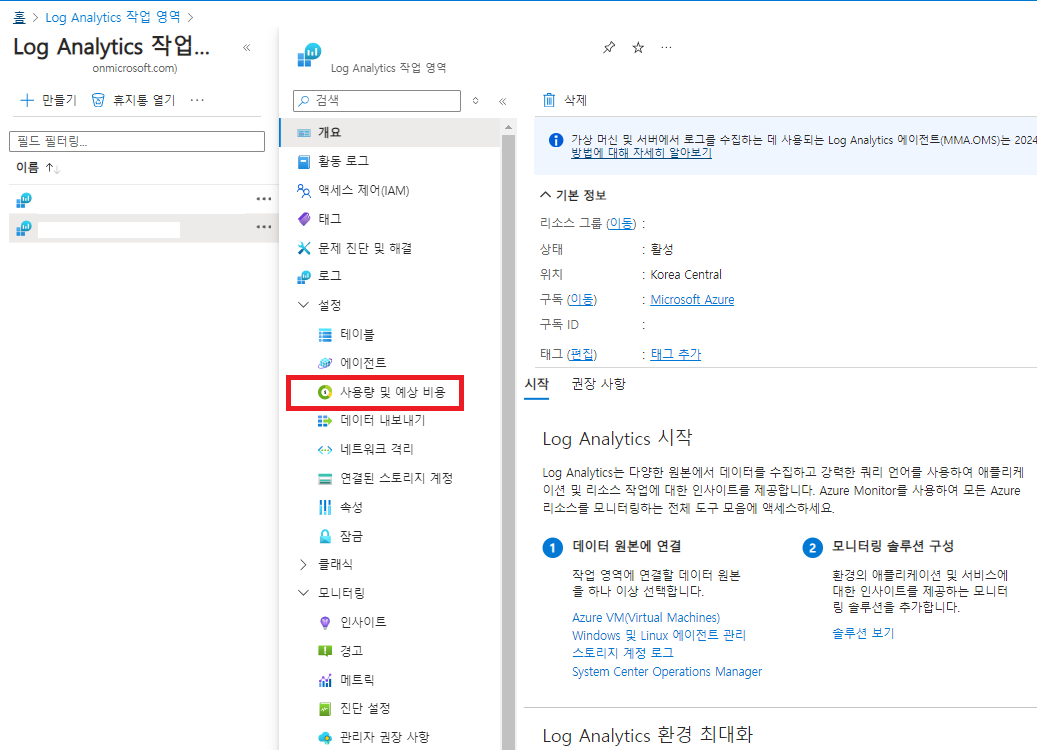
Task: Open 속성 bars icon
Action: coord(325,507)
